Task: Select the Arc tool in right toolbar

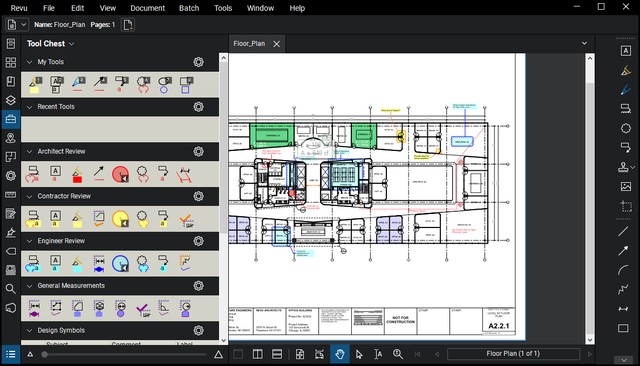Action: 623,270
